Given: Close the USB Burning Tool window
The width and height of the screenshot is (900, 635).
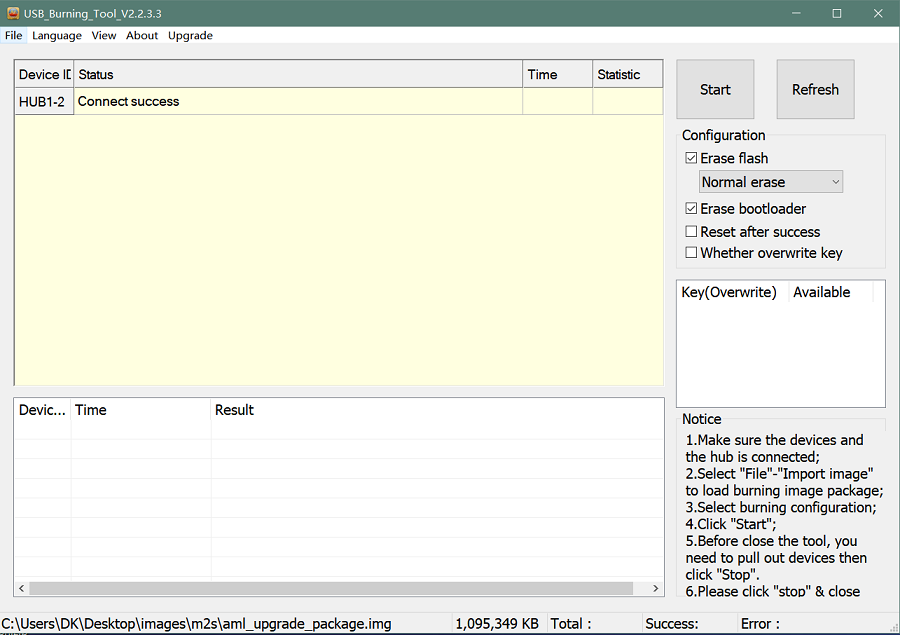Looking at the screenshot, I should click(x=878, y=13).
